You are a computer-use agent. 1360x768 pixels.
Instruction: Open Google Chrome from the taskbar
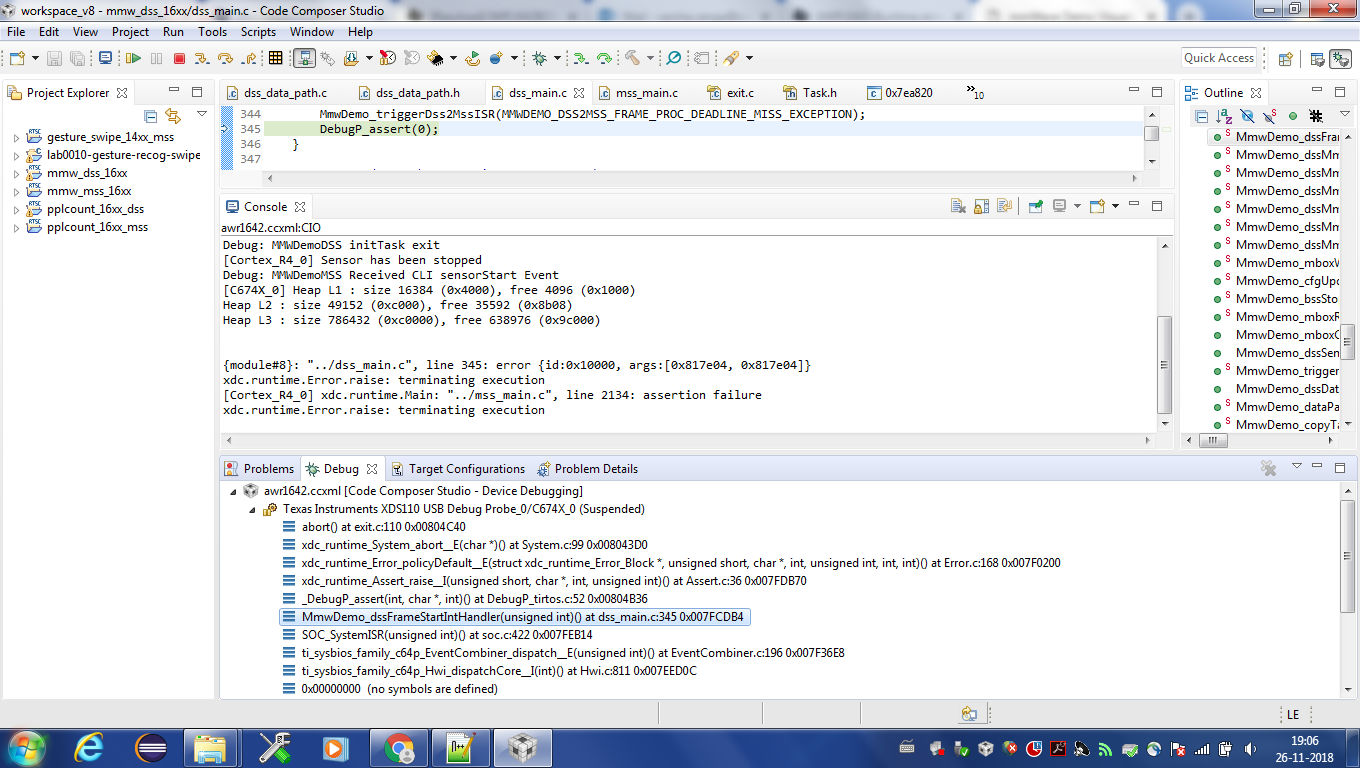pos(399,748)
